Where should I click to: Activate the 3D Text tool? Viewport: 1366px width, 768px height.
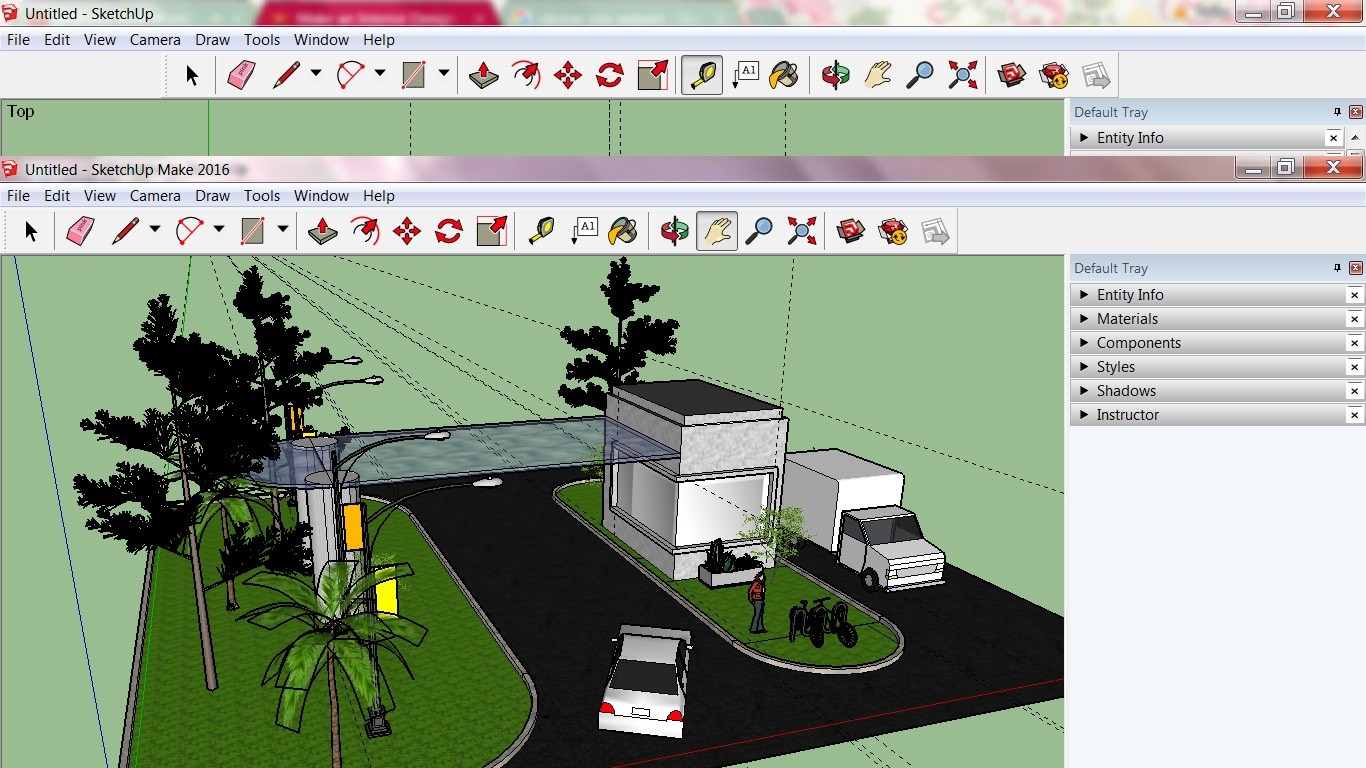583,230
